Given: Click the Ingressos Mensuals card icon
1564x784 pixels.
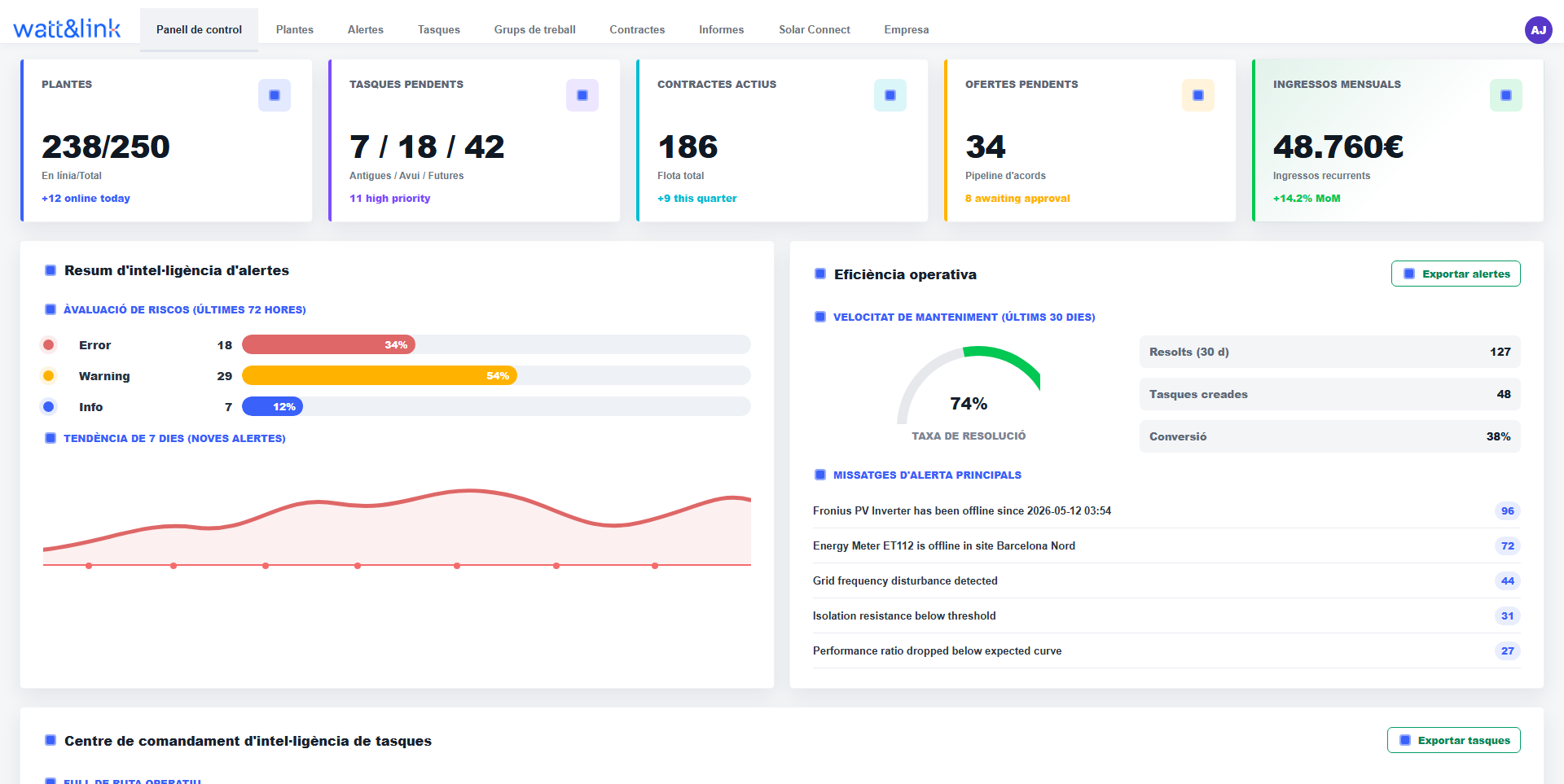Looking at the screenshot, I should (1506, 95).
